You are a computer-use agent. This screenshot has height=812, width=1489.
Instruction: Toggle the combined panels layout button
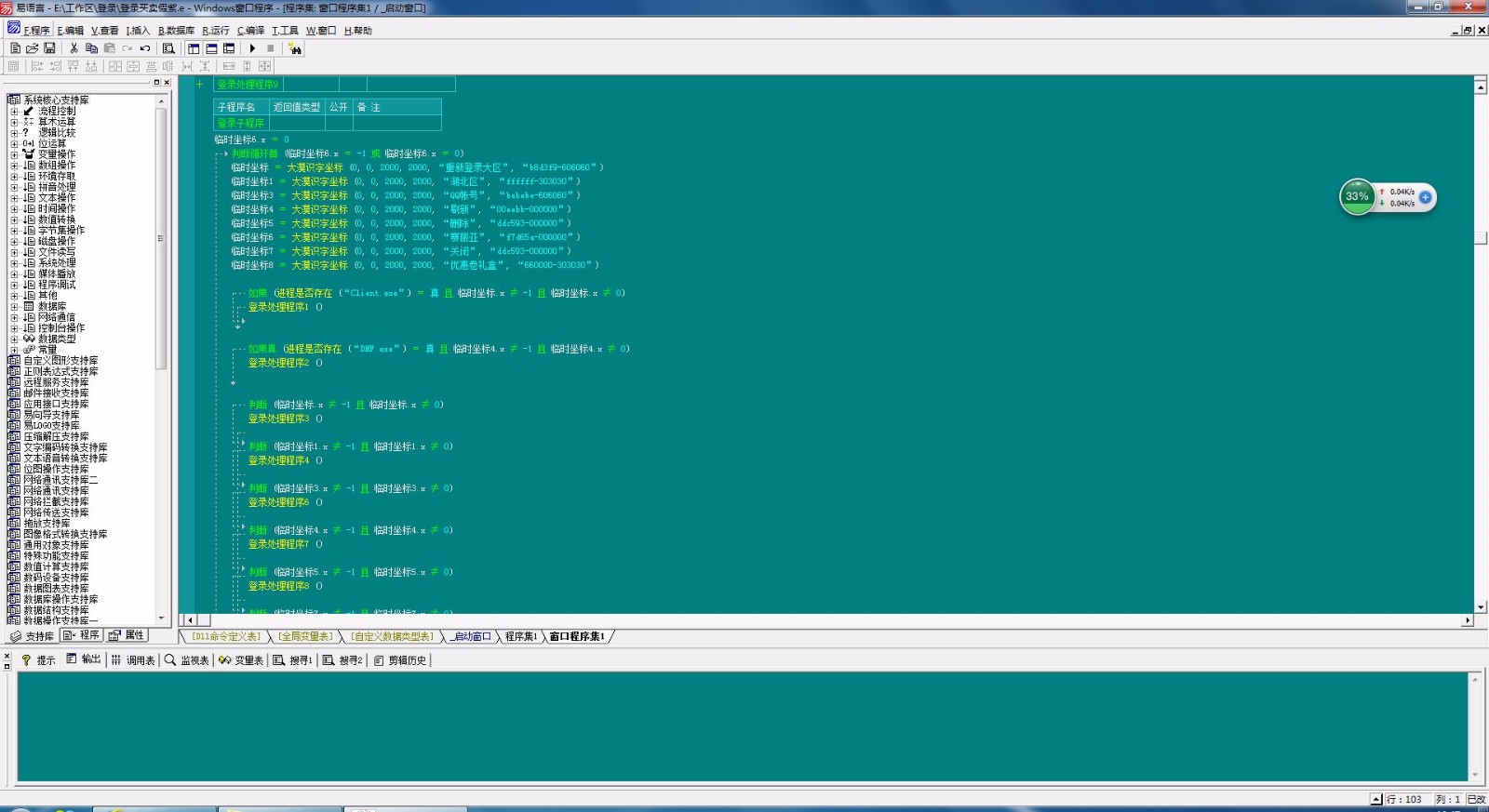click(x=229, y=48)
